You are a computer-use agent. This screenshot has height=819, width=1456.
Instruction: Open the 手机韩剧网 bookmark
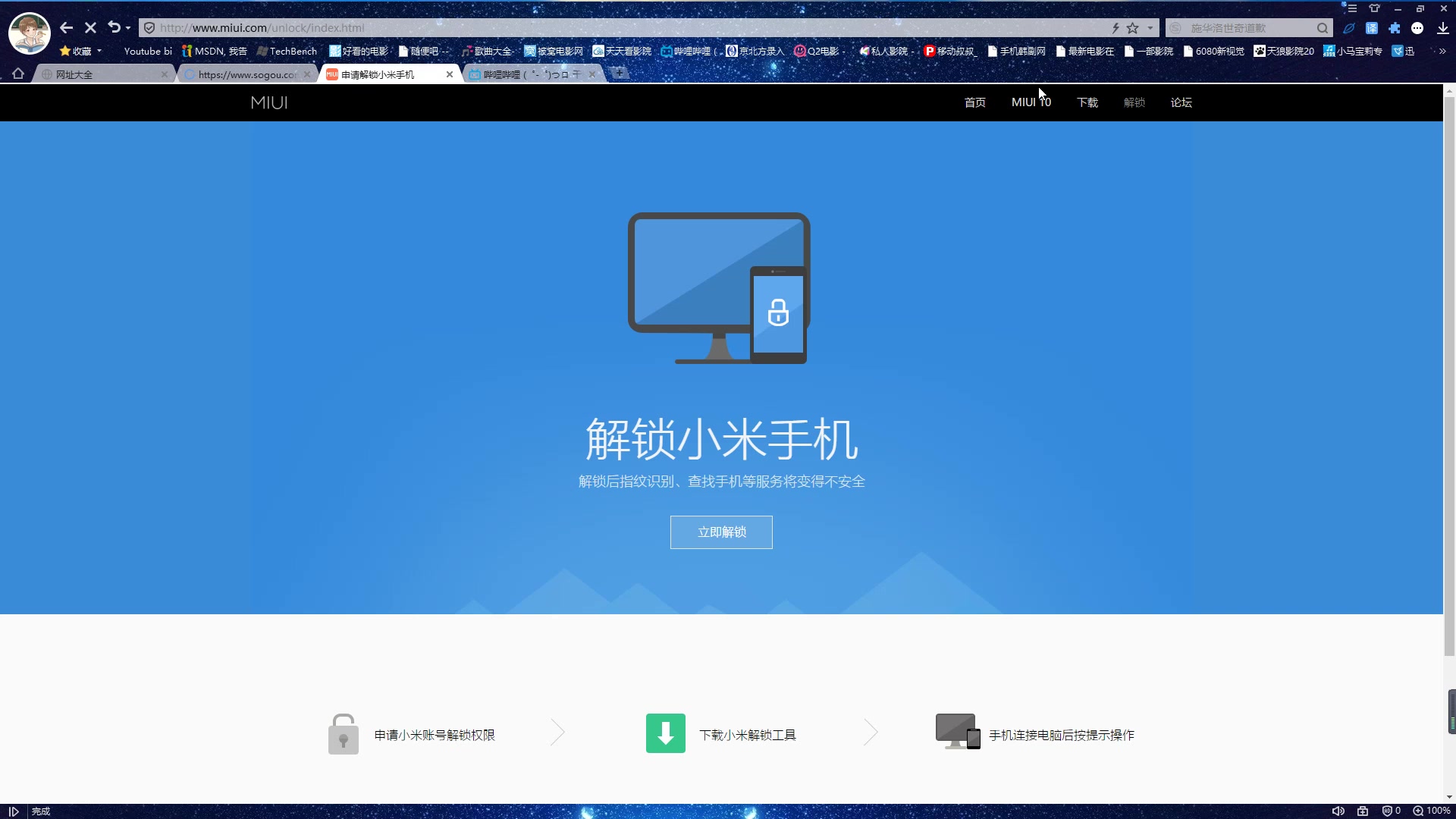pos(1016,51)
